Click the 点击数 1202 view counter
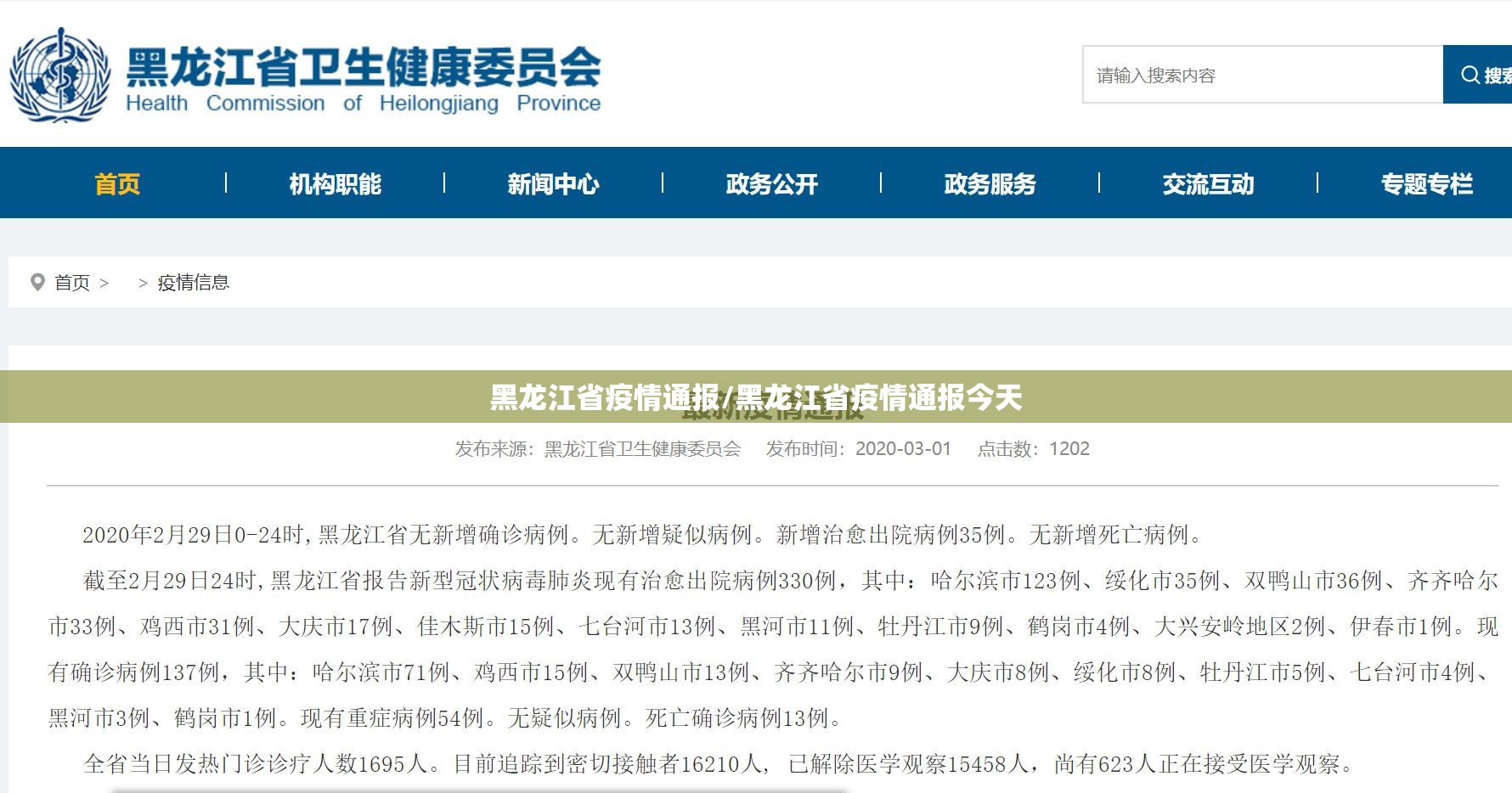 (1033, 448)
